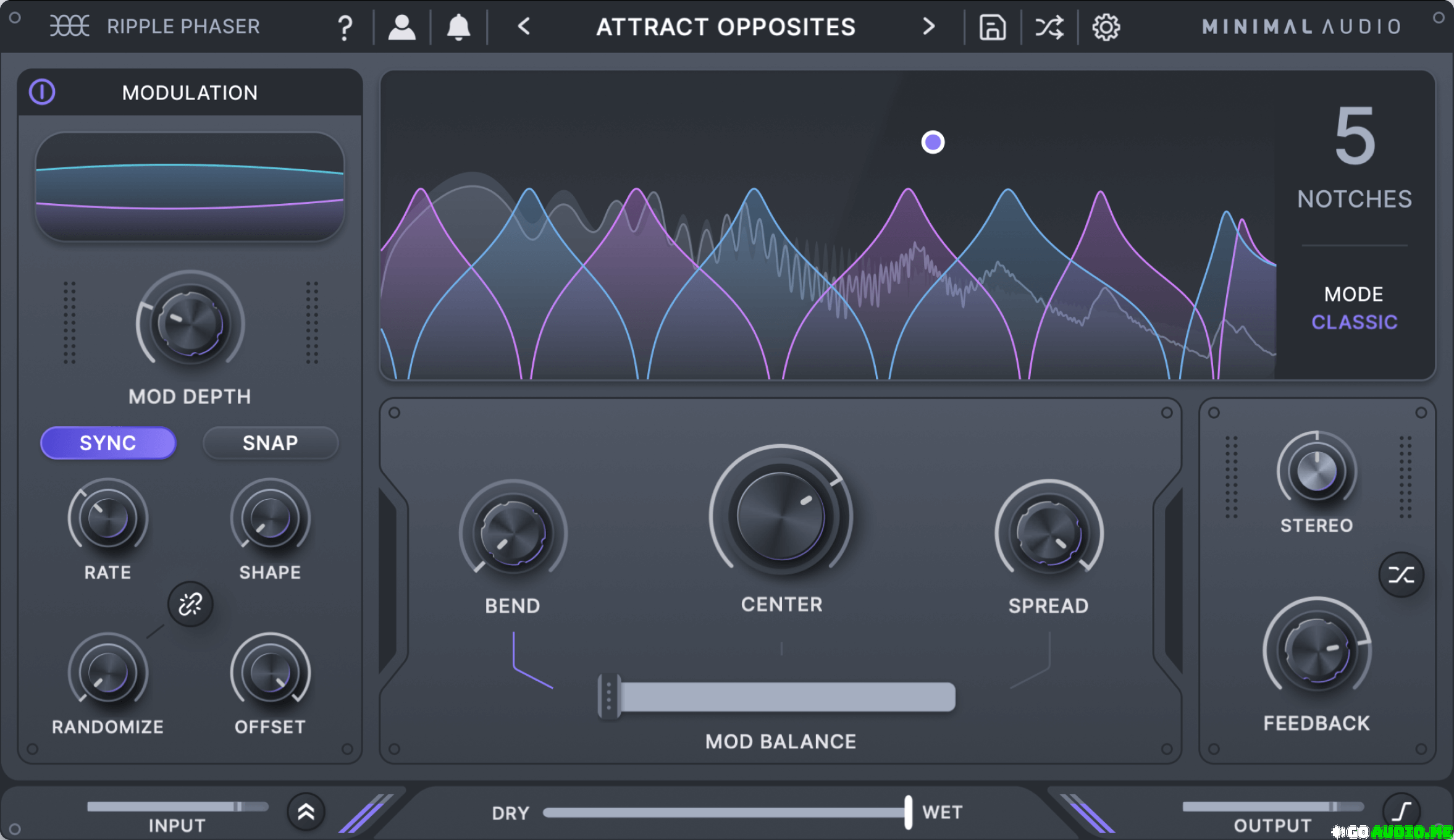
Task: Open settings gear icon
Action: pyautogui.click(x=1106, y=27)
